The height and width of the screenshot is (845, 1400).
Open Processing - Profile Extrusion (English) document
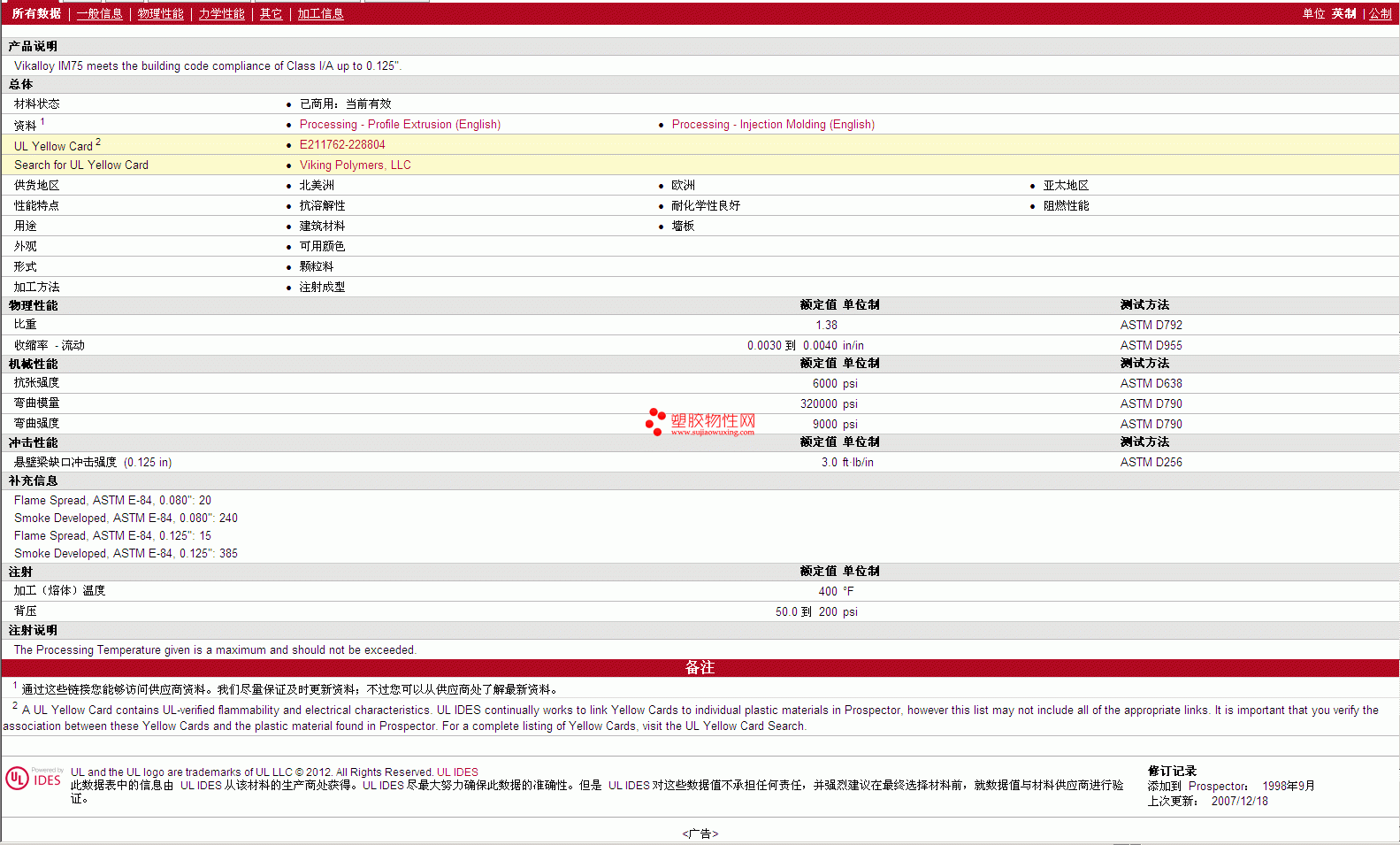click(x=400, y=125)
